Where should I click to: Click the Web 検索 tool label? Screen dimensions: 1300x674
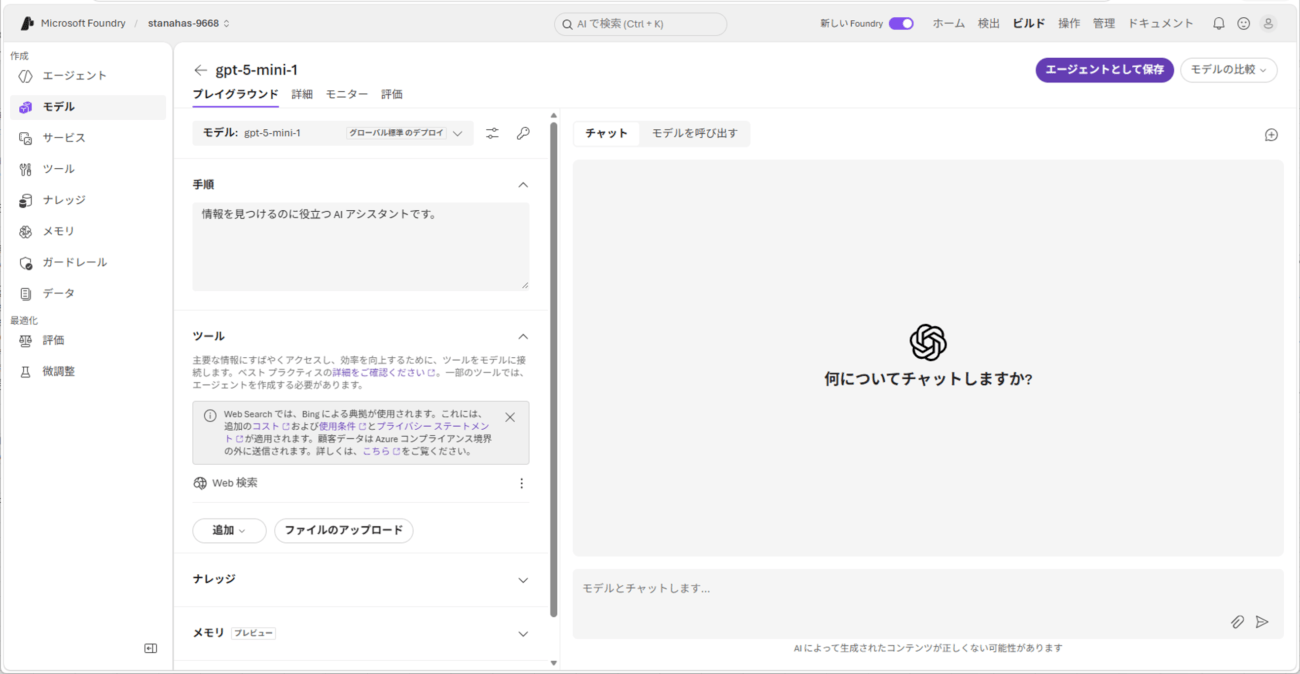(x=235, y=483)
